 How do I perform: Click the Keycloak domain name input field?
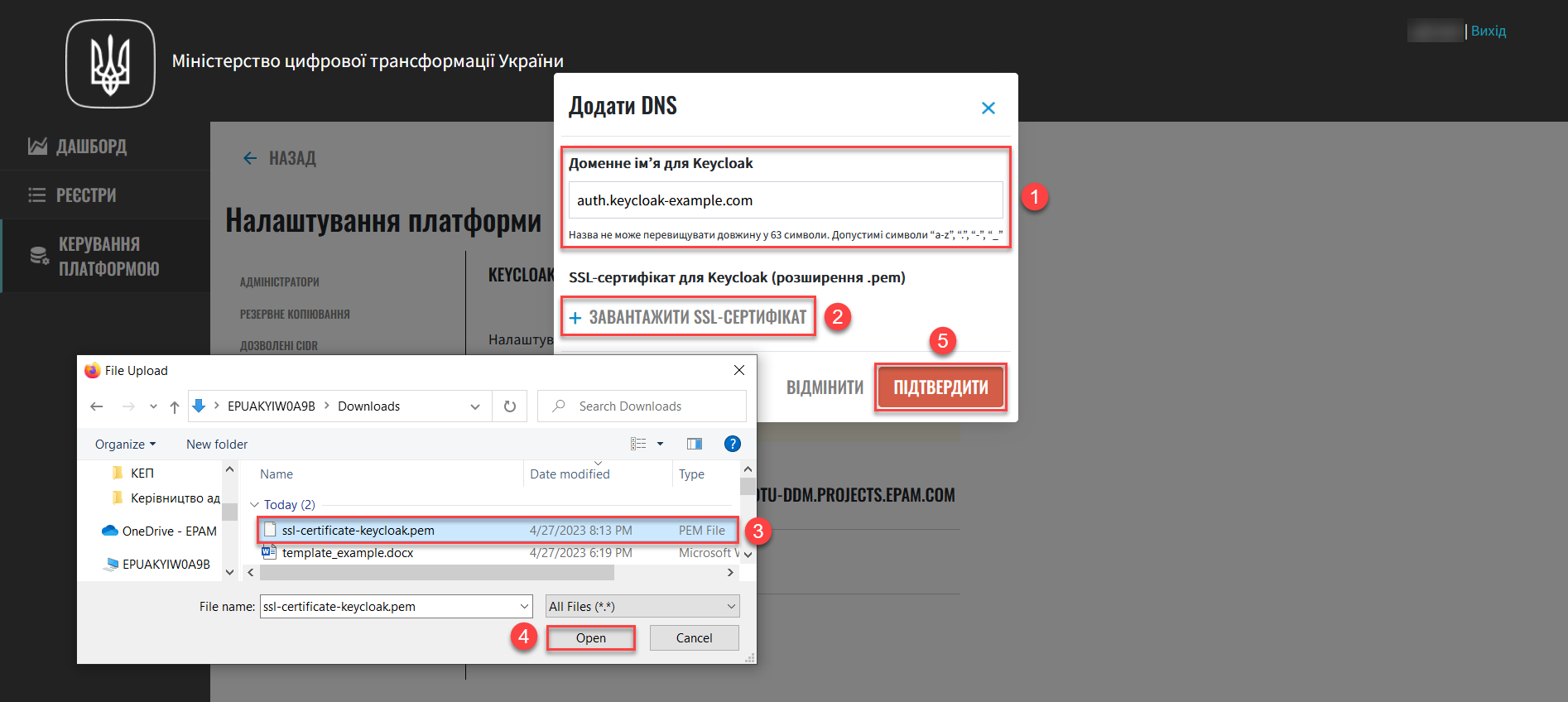(x=786, y=200)
